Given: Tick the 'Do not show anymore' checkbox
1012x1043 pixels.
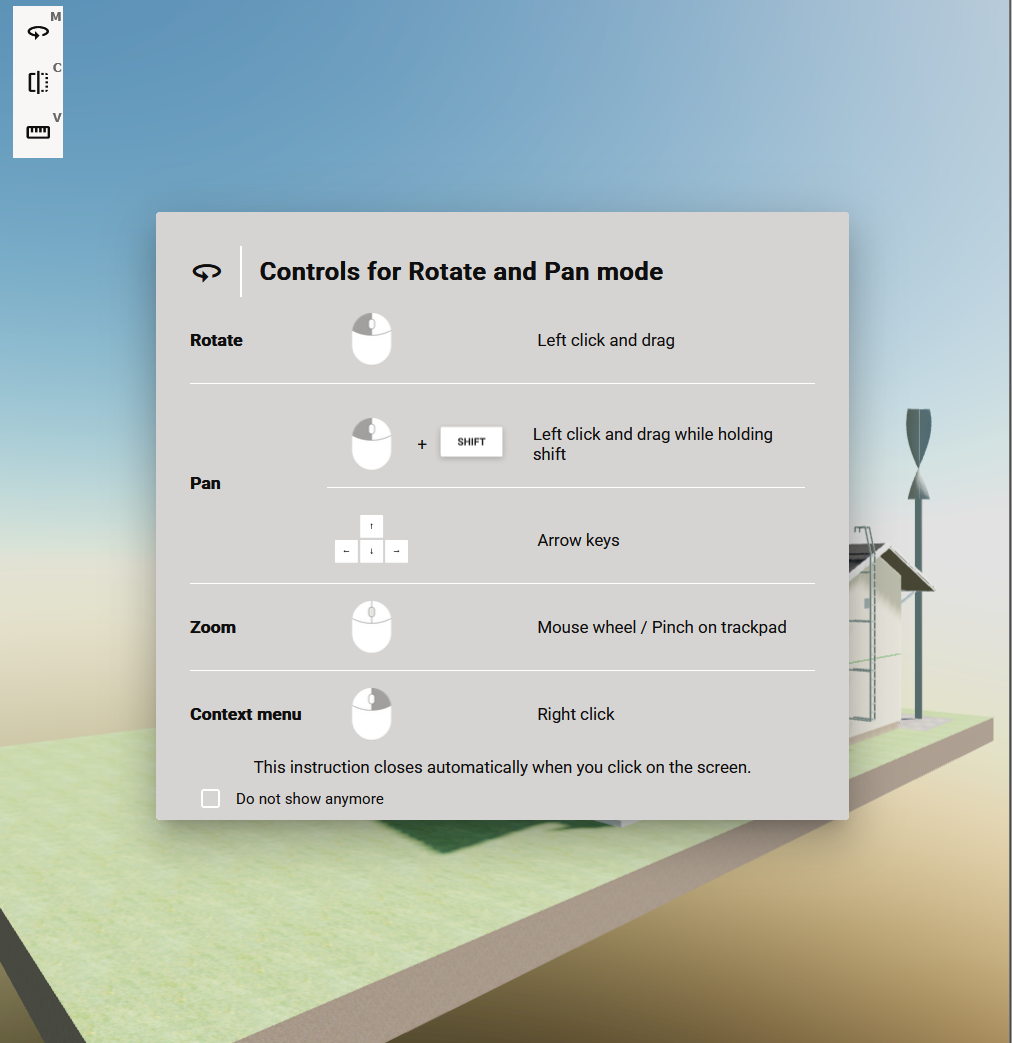Looking at the screenshot, I should [210, 798].
